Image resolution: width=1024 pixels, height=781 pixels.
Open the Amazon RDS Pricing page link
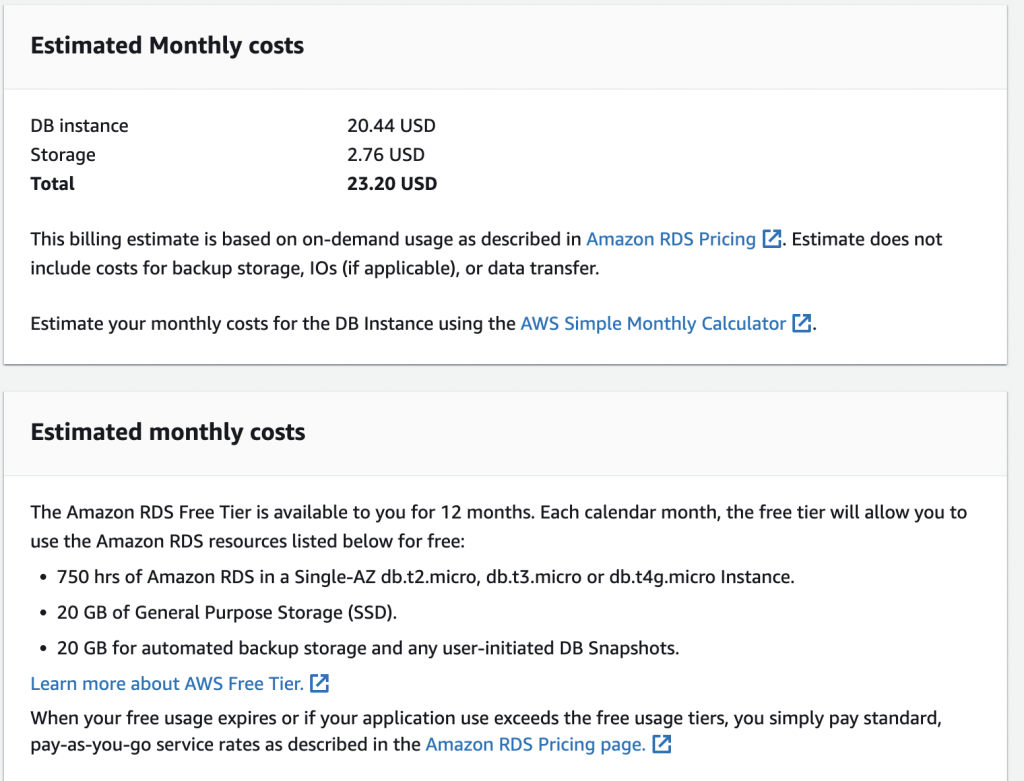(535, 744)
